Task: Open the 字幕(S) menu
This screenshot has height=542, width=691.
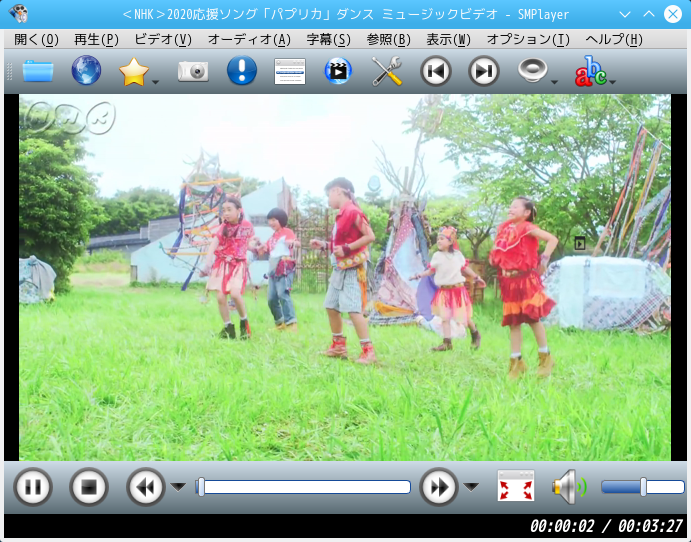Action: click(x=328, y=40)
